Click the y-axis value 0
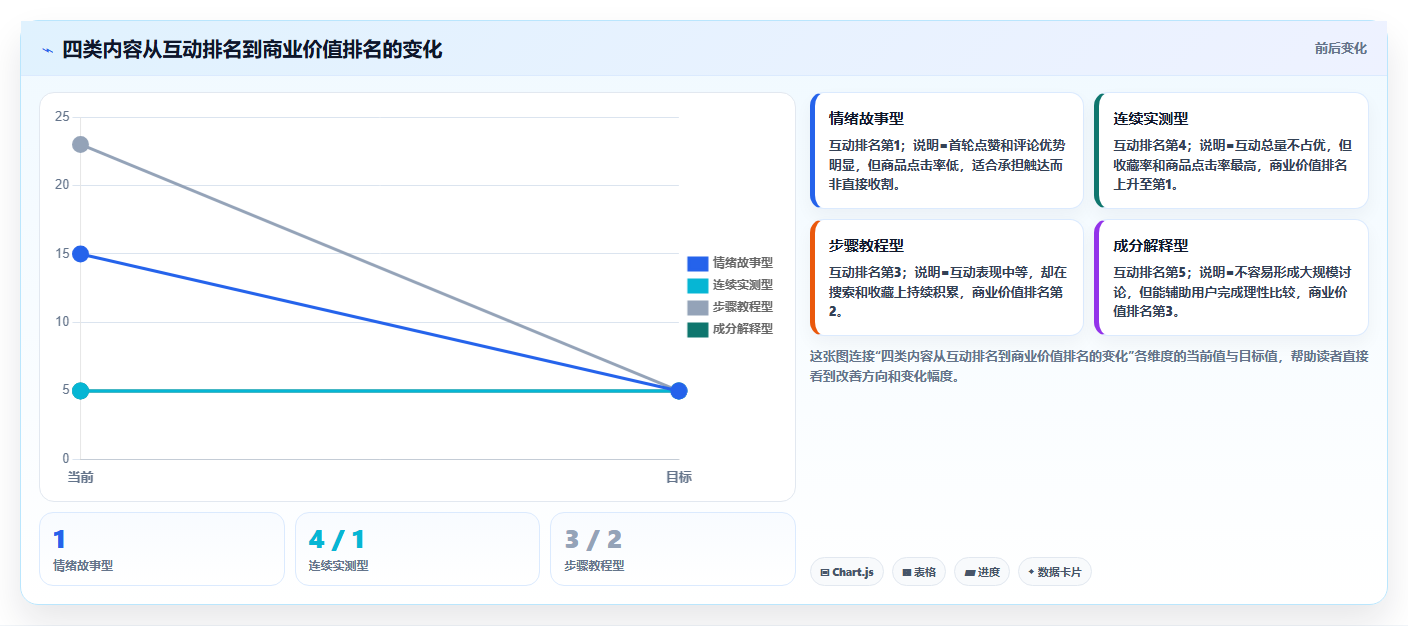The height and width of the screenshot is (626, 1408). pos(66,459)
